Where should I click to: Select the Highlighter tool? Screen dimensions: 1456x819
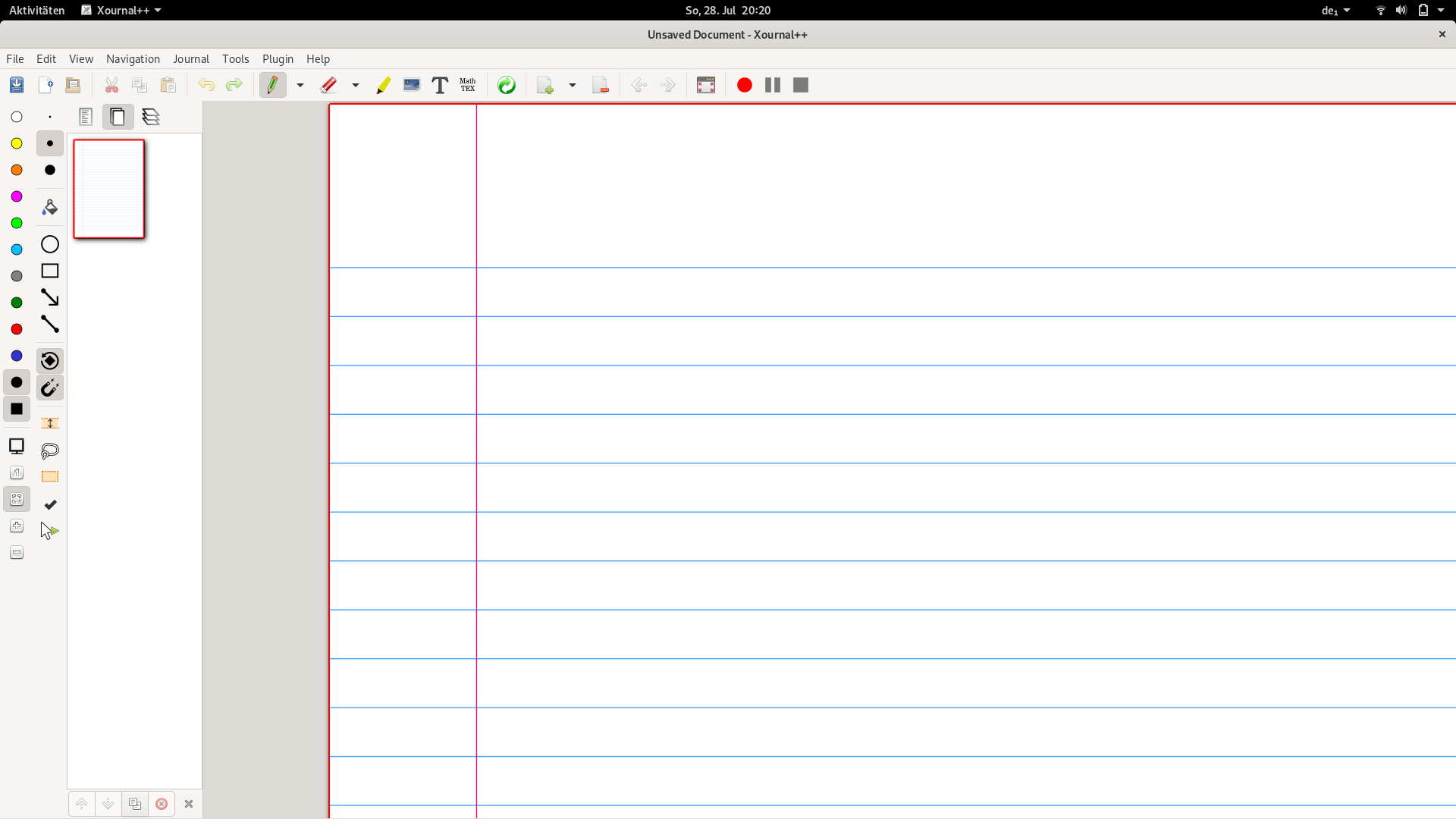[383, 85]
